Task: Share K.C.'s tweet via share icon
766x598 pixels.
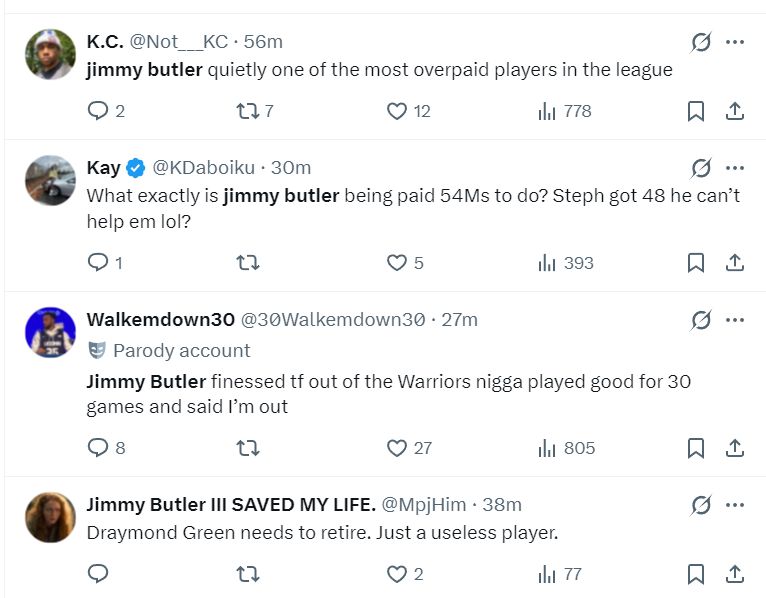Action: [x=735, y=112]
